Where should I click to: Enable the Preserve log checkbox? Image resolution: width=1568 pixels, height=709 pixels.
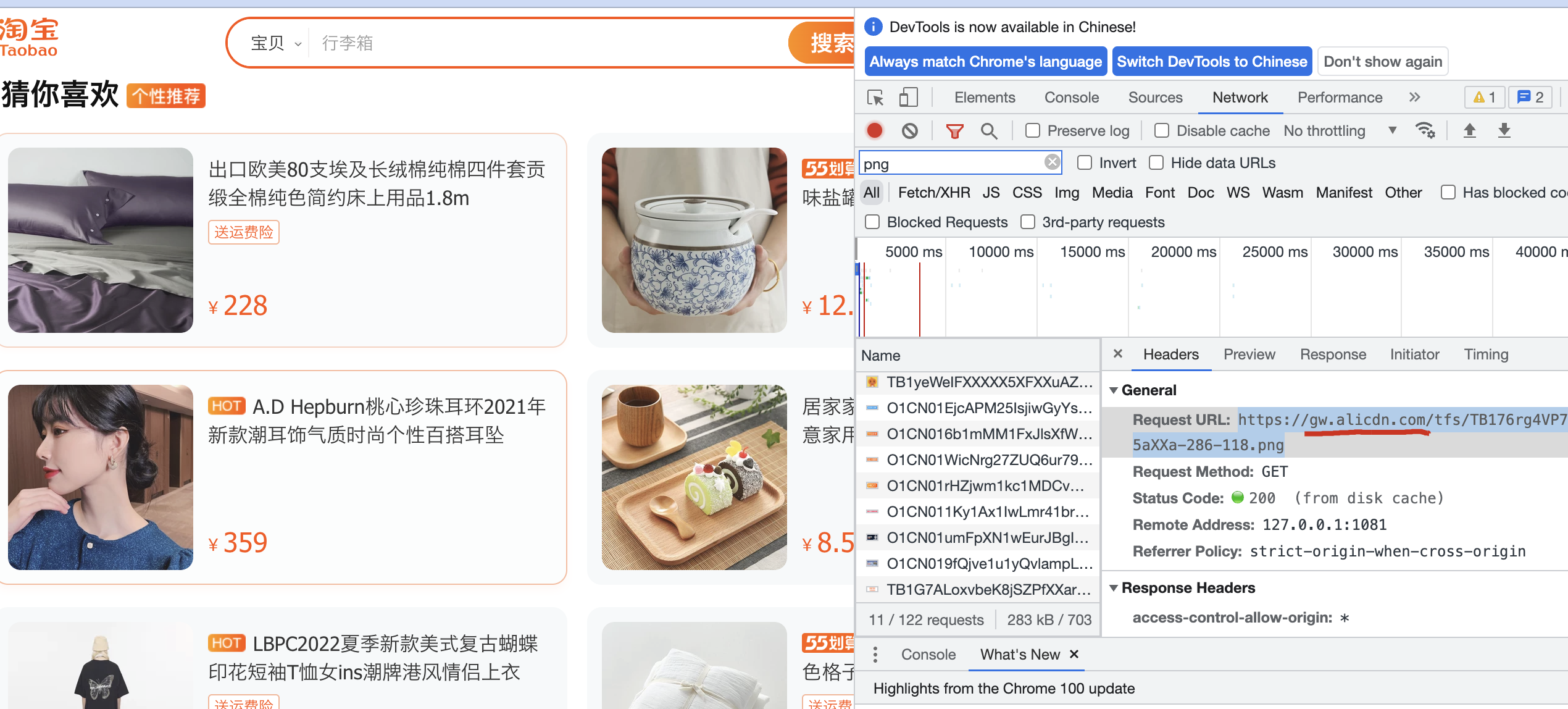tap(1033, 131)
